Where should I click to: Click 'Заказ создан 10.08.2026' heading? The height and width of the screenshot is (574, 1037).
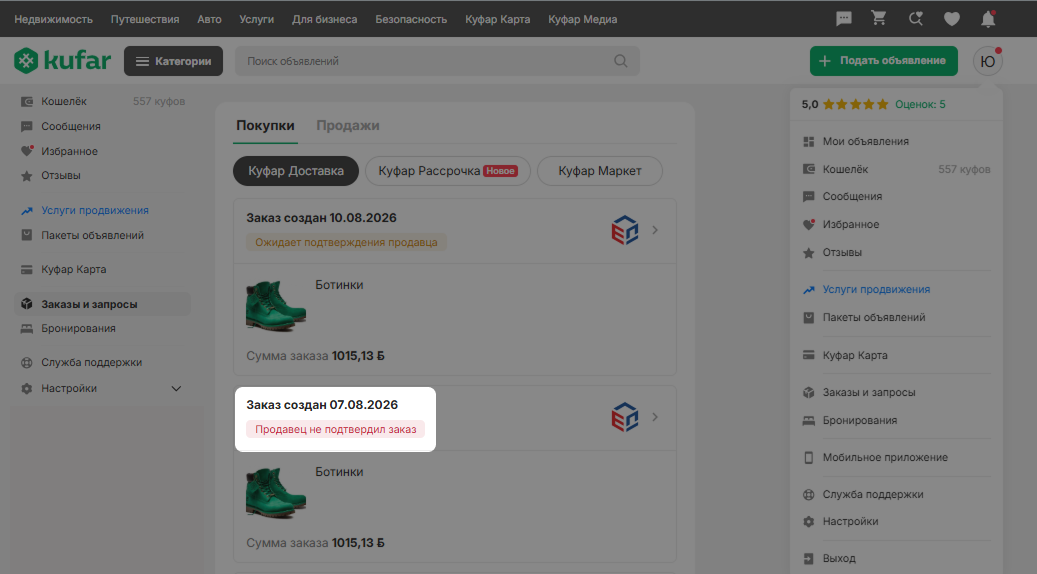[321, 218]
